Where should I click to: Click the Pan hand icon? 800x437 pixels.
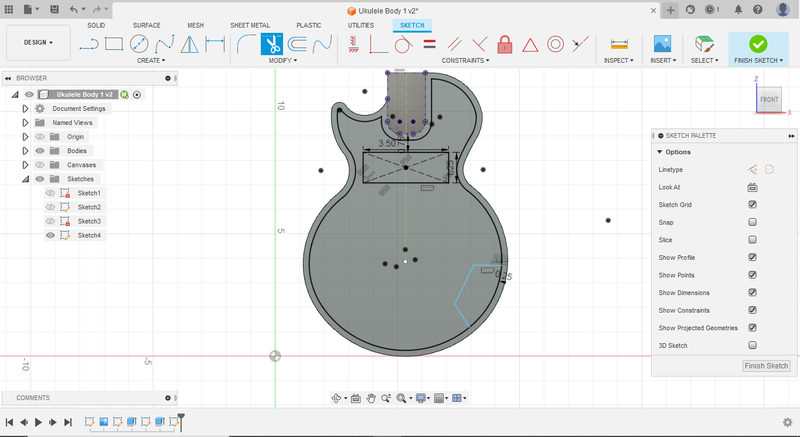tap(371, 398)
